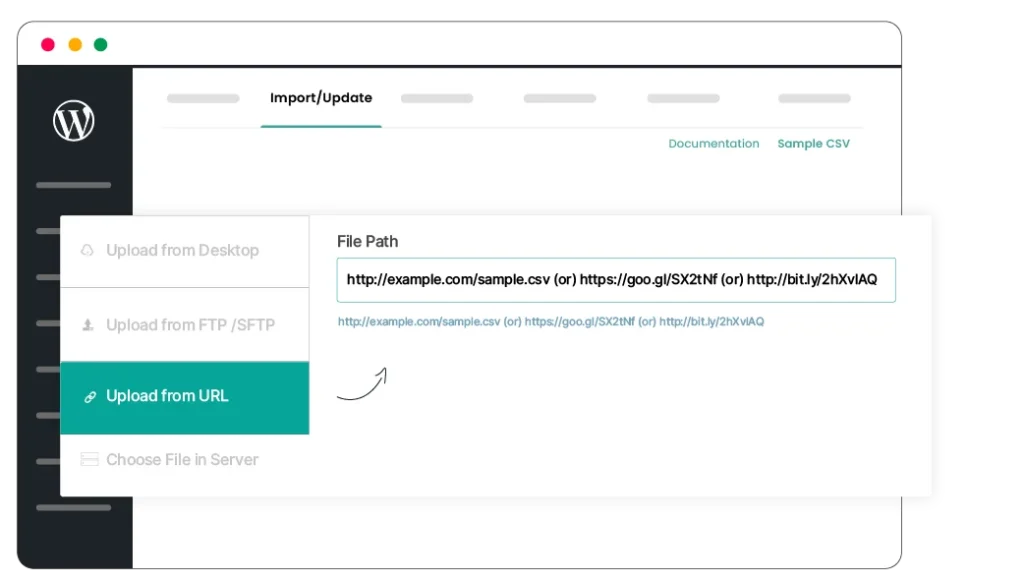Click the server icon beside Choose File in Server
The image size is (1024, 582).
[x=88, y=459]
